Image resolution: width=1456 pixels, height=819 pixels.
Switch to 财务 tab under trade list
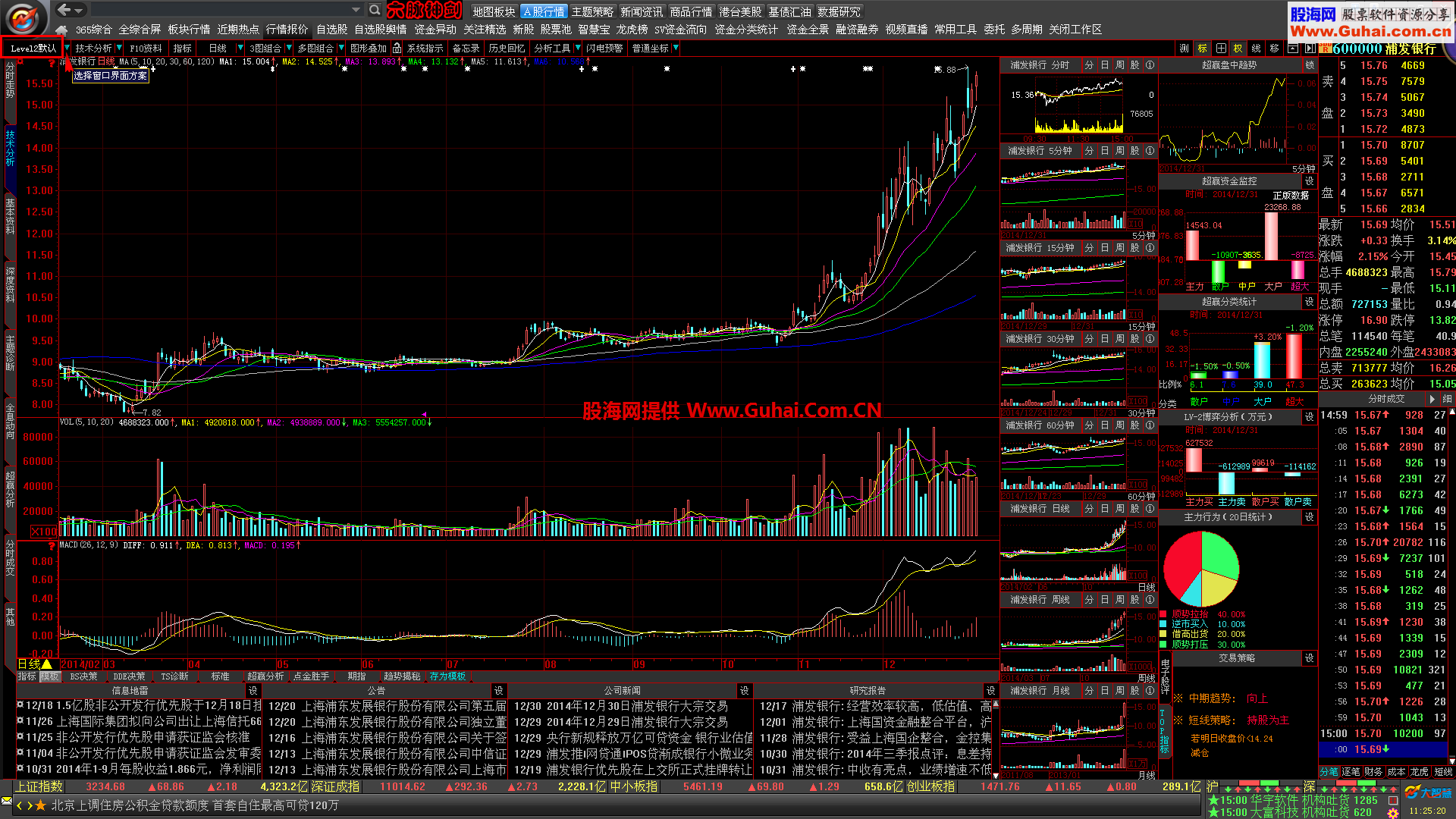tap(1373, 771)
